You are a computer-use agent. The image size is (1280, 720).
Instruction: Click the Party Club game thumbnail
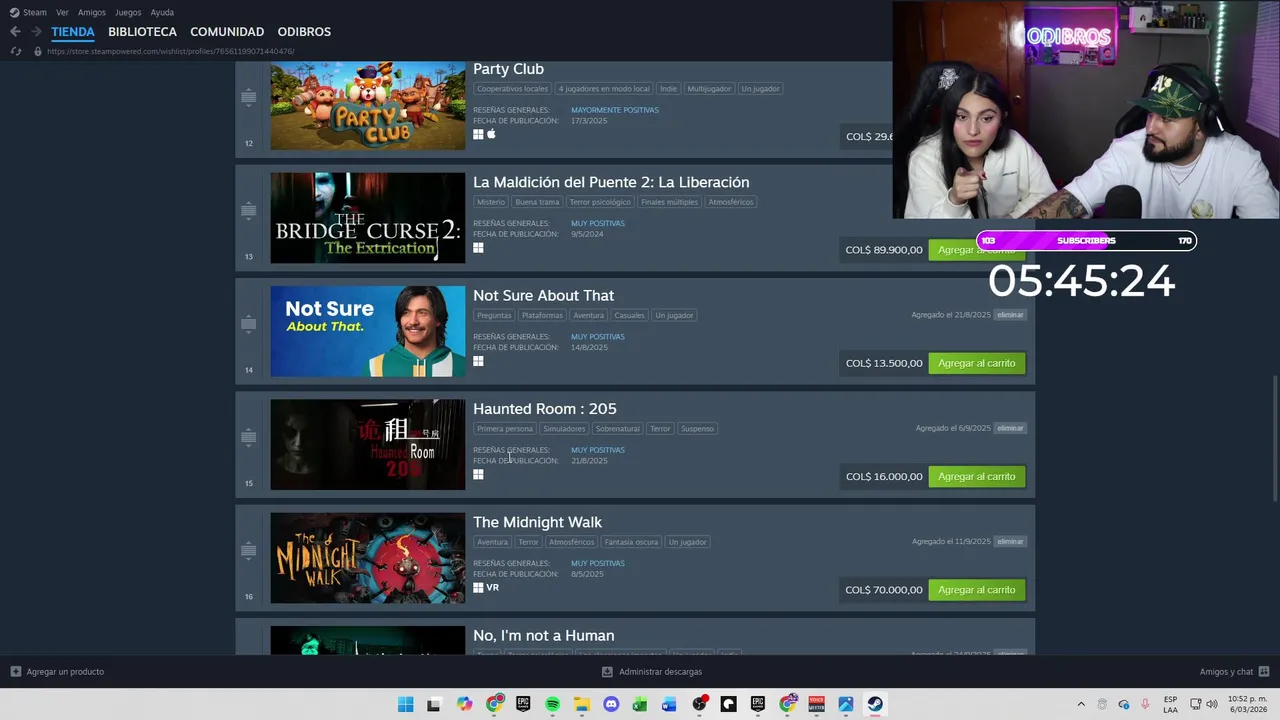pyautogui.click(x=368, y=106)
